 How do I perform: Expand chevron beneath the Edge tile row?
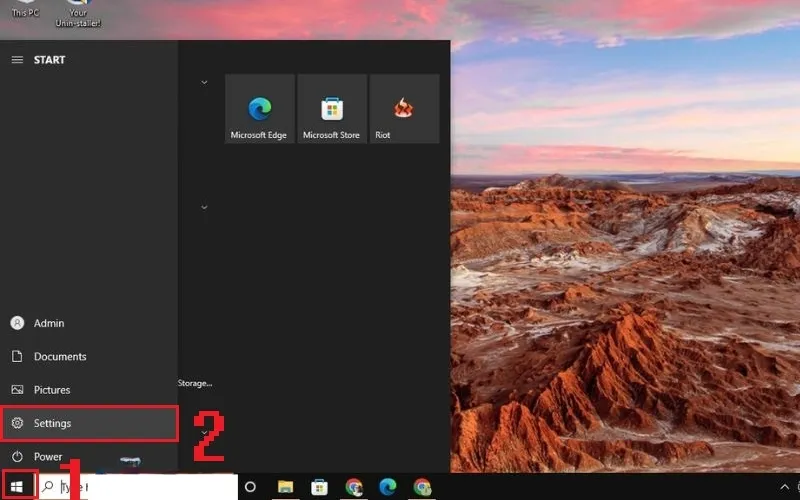point(204,207)
